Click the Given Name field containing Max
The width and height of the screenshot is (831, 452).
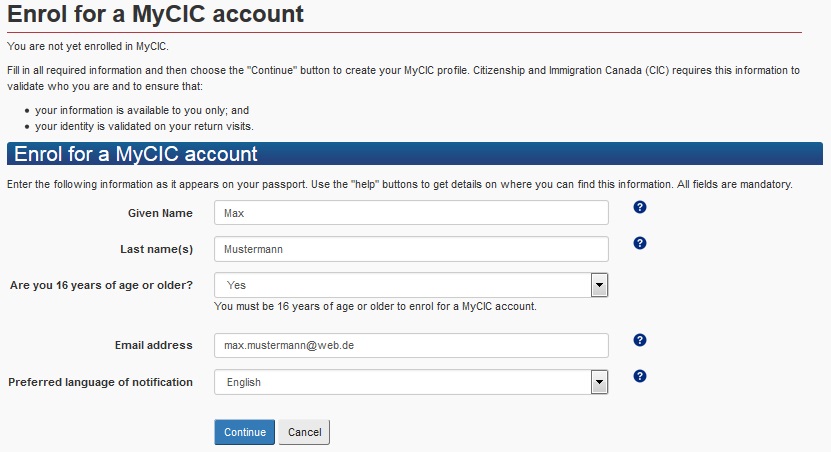(411, 212)
